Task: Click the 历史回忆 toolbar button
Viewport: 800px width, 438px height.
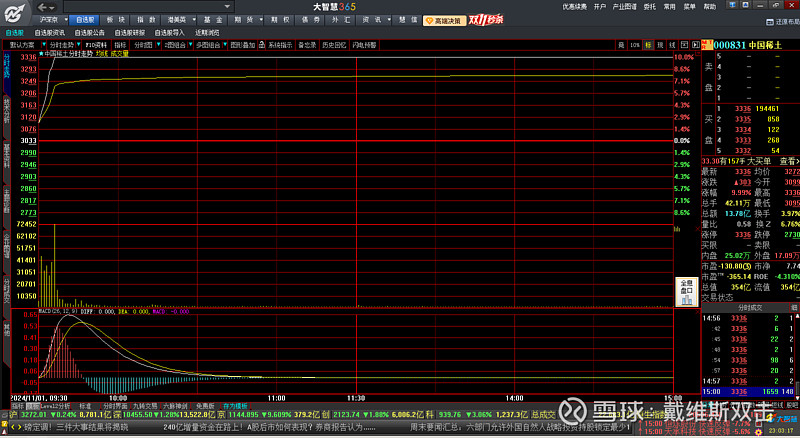Action: pyautogui.click(x=334, y=45)
